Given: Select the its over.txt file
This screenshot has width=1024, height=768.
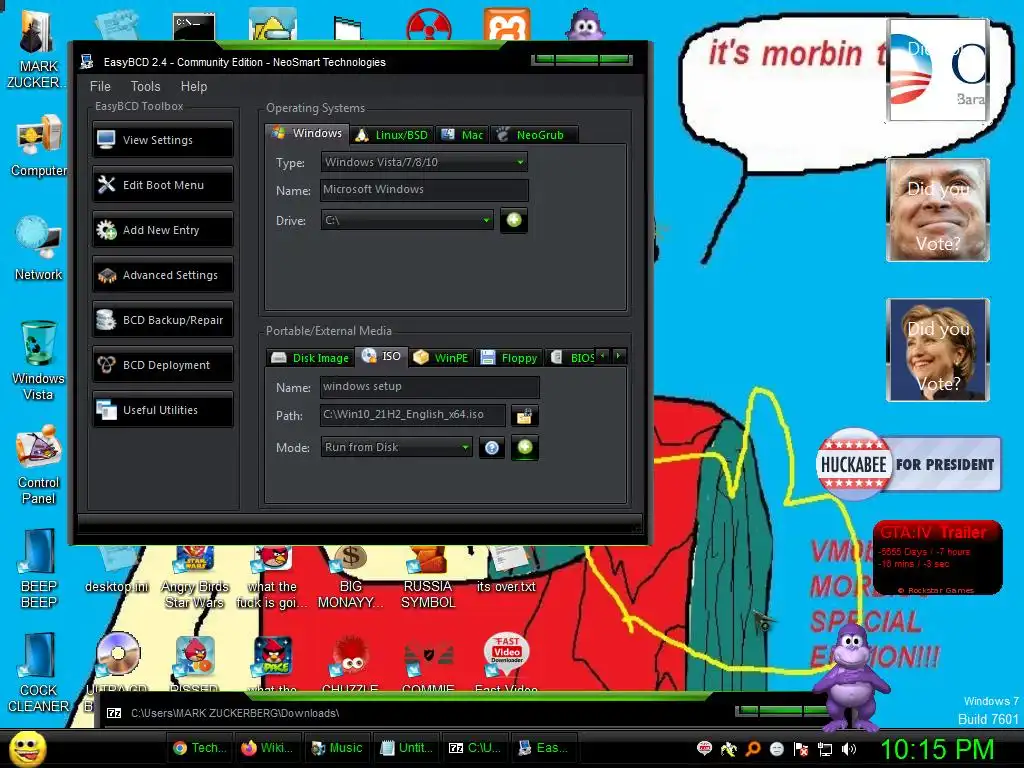Looking at the screenshot, I should click(x=506, y=569).
